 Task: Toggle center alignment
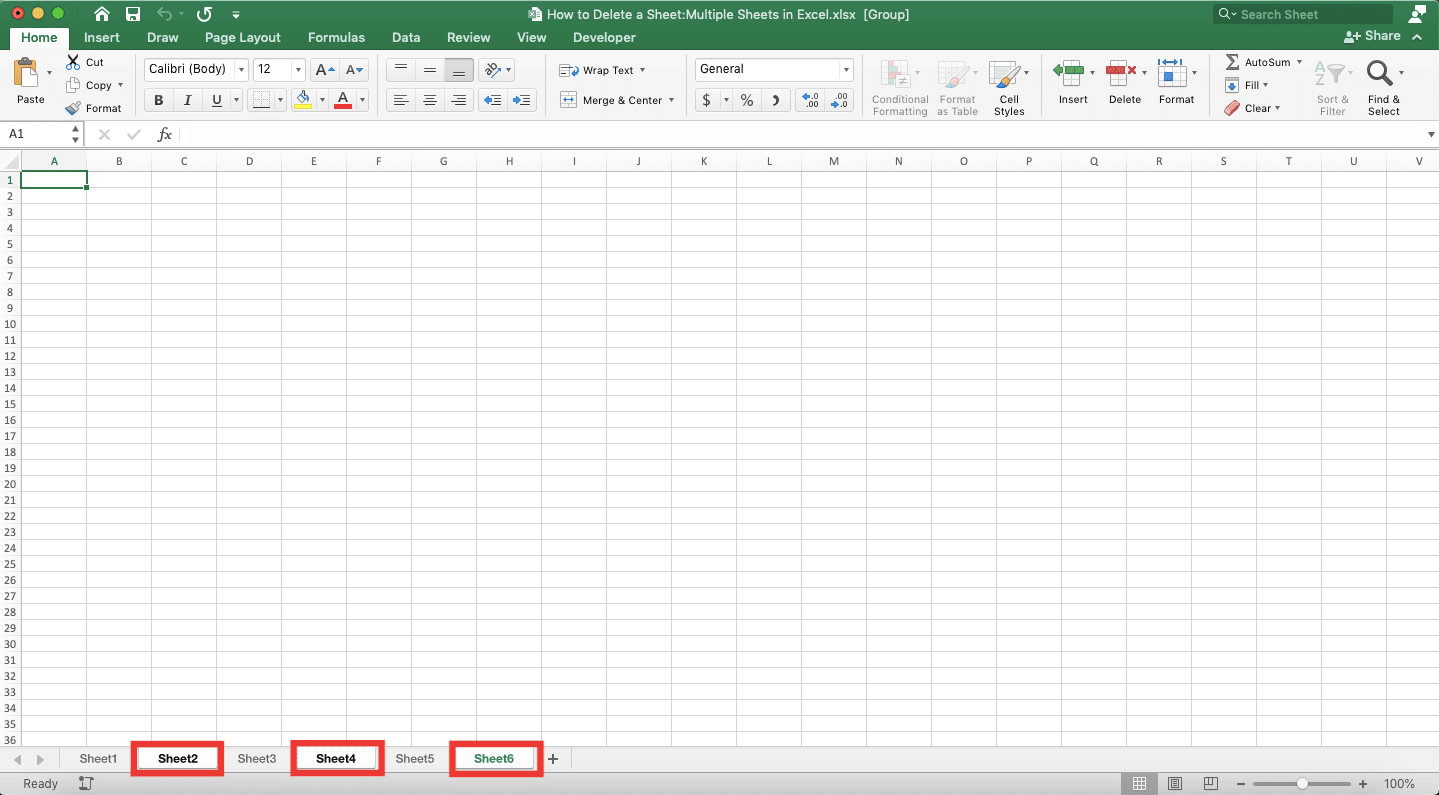429,99
